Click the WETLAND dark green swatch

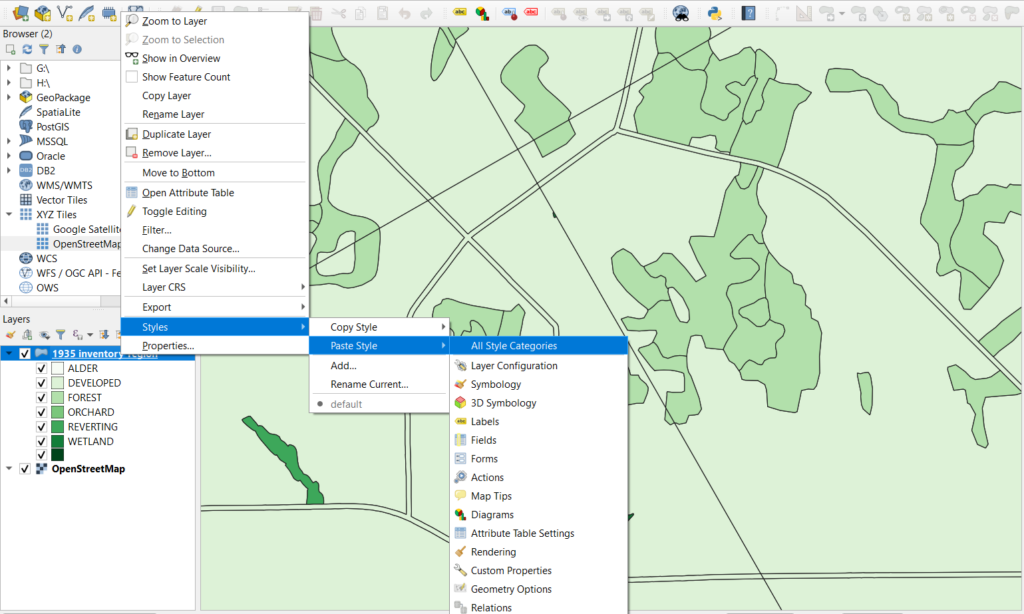pos(57,442)
